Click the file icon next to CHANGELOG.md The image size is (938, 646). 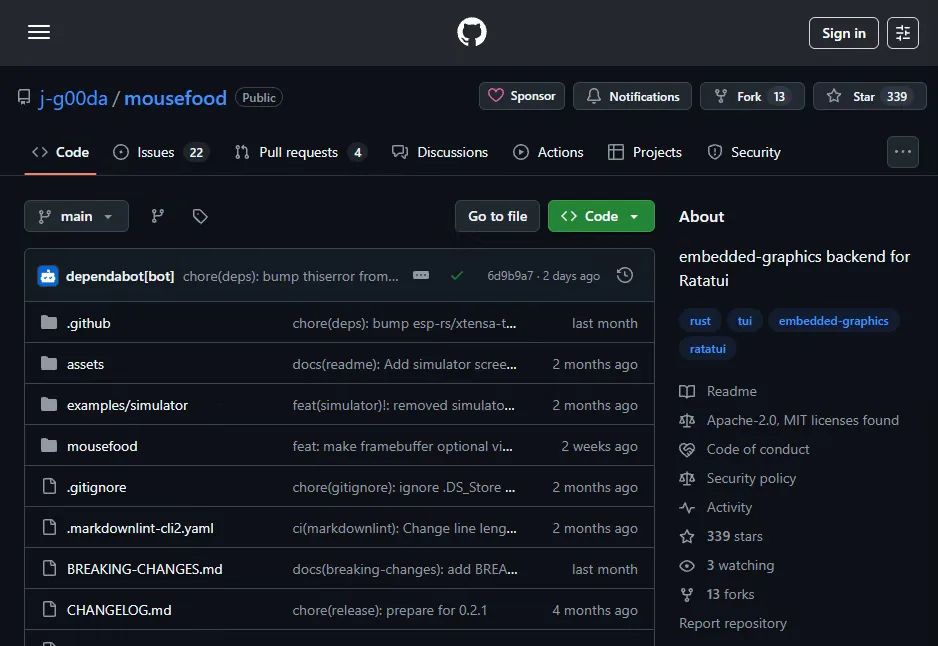[50, 609]
